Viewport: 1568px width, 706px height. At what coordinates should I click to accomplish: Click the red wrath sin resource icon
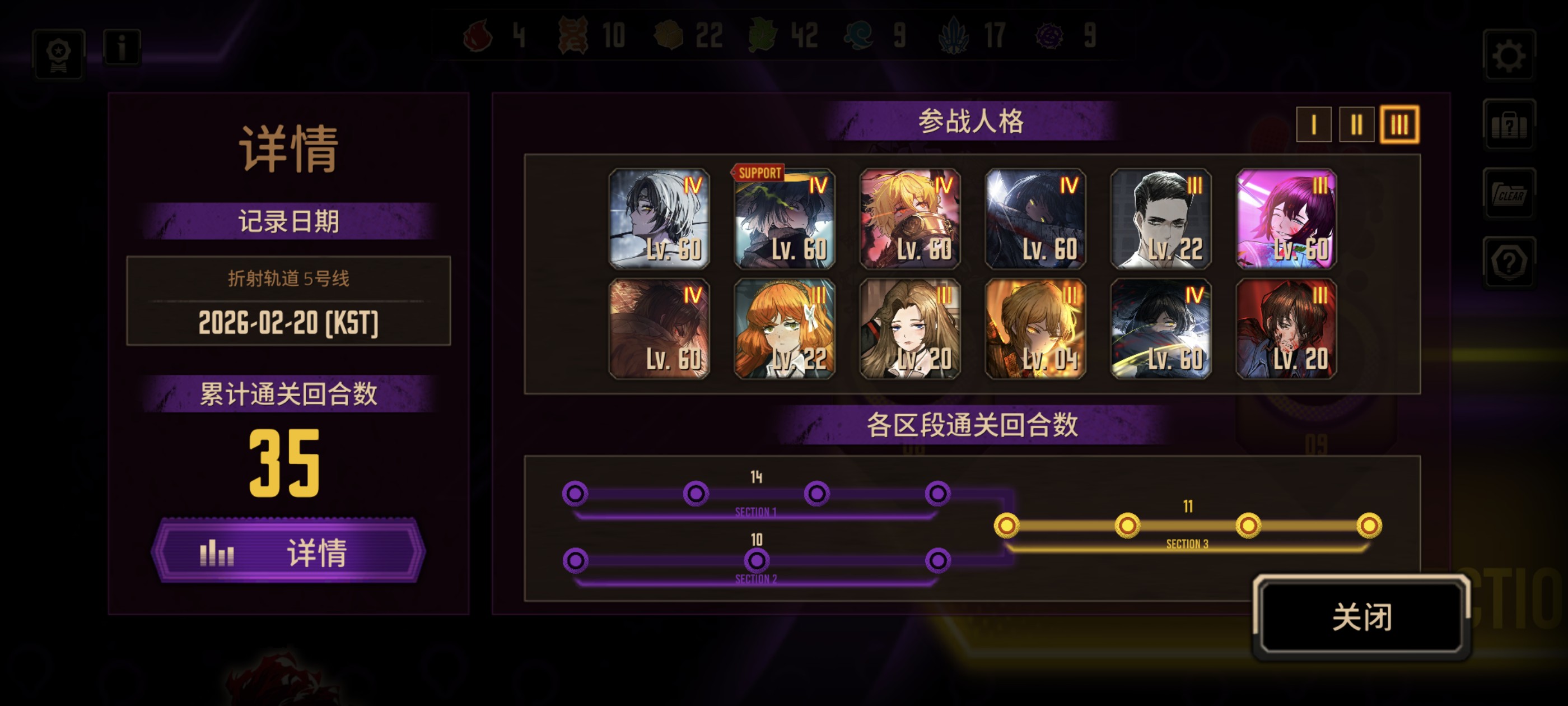tap(478, 35)
